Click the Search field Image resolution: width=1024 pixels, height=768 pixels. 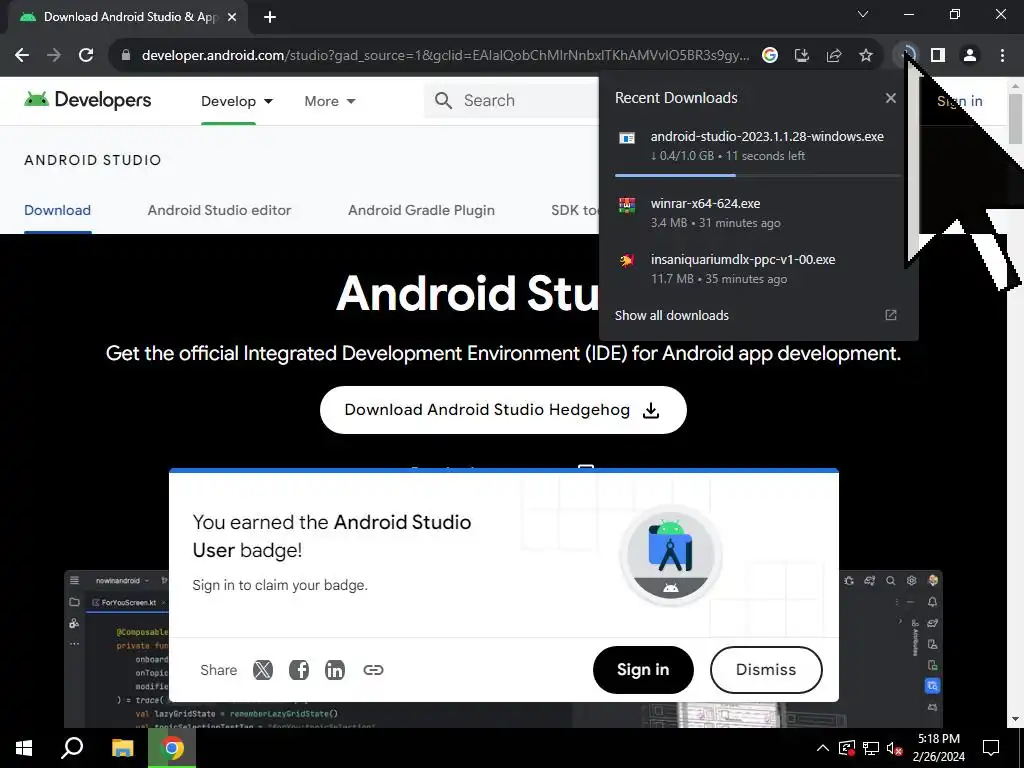coord(513,101)
